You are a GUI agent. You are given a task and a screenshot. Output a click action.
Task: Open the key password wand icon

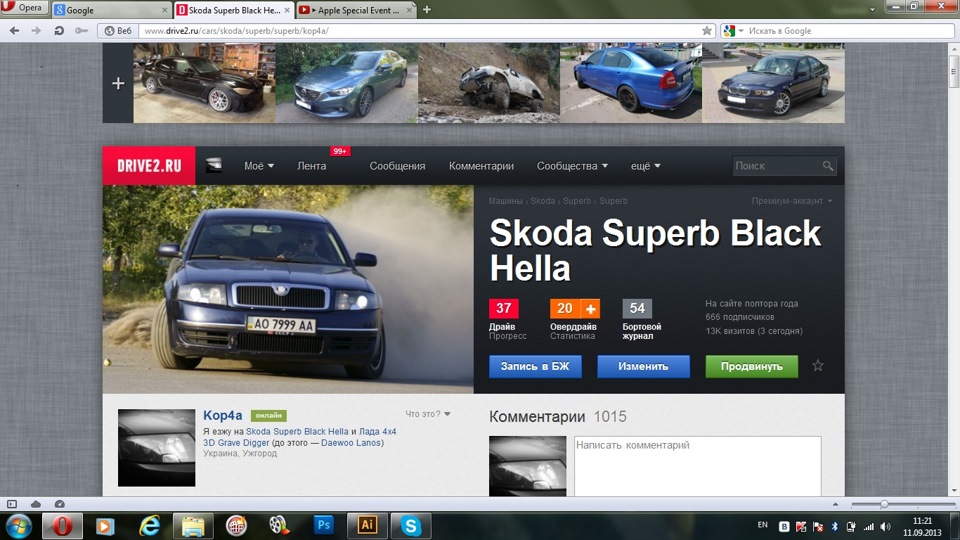click(81, 31)
